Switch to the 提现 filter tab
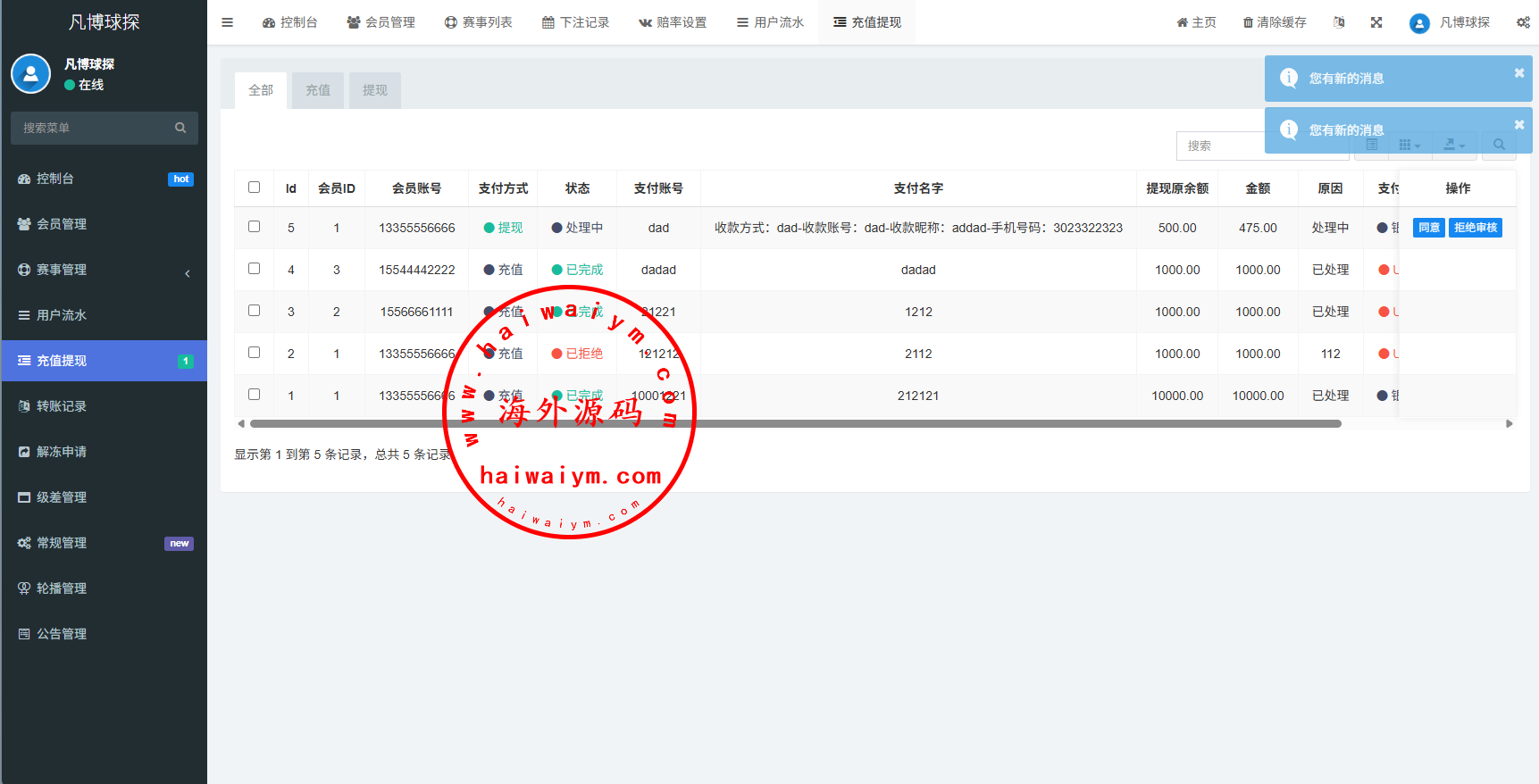Viewport: 1539px width, 784px height. (374, 90)
